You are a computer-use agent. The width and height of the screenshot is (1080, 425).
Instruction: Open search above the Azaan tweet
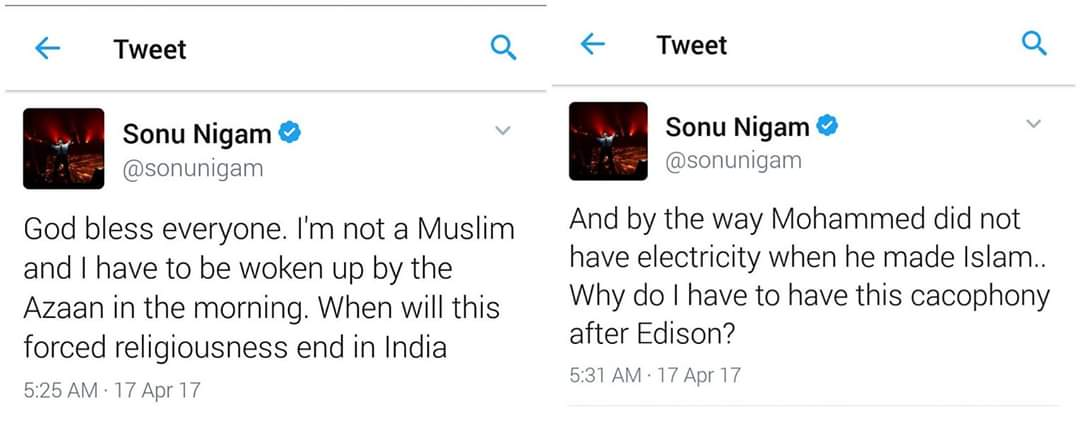pos(504,48)
